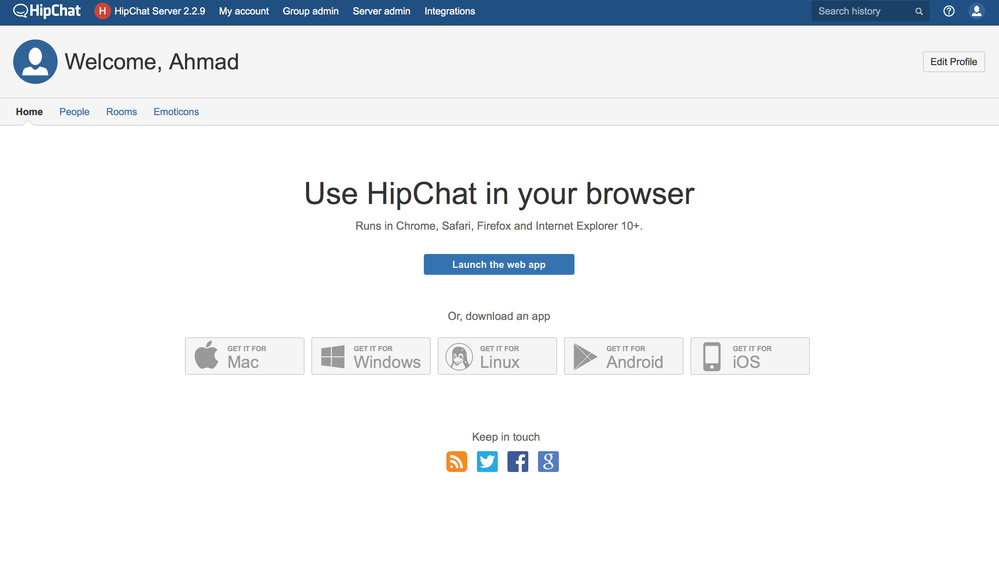Download HipChat for Android
This screenshot has width=999, height=576.
[x=623, y=356]
